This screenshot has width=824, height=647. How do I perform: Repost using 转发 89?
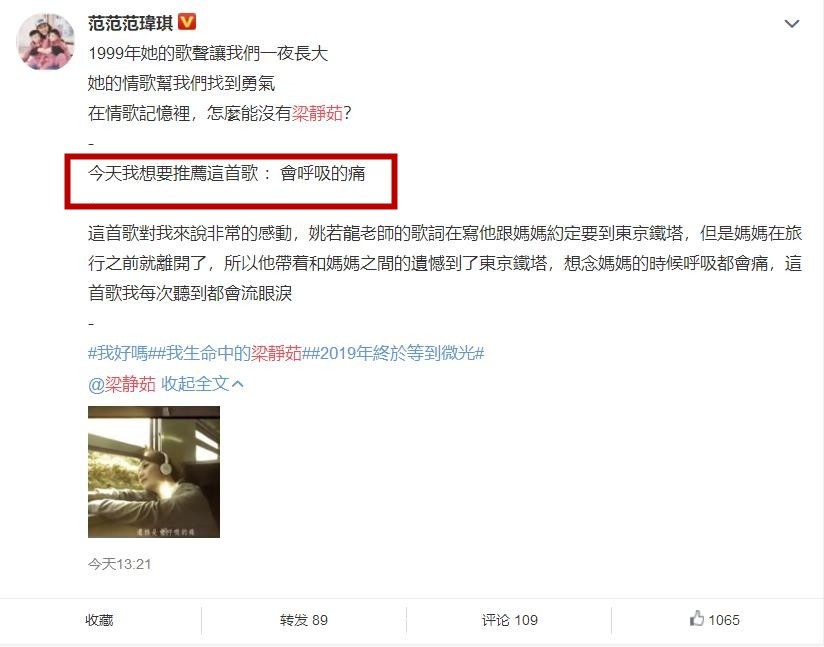(304, 620)
